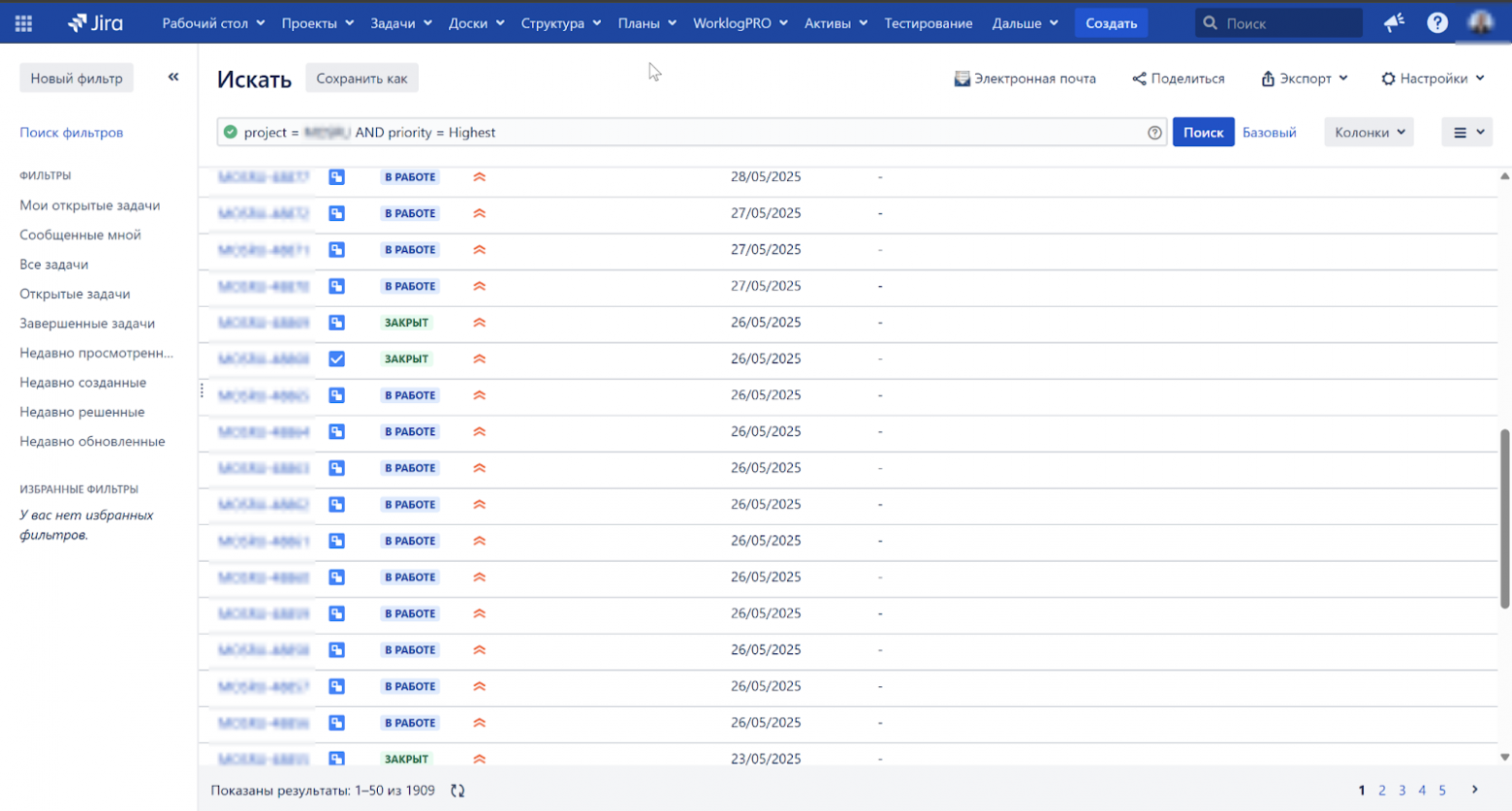Open the Jira apps grid icon

tap(22, 21)
